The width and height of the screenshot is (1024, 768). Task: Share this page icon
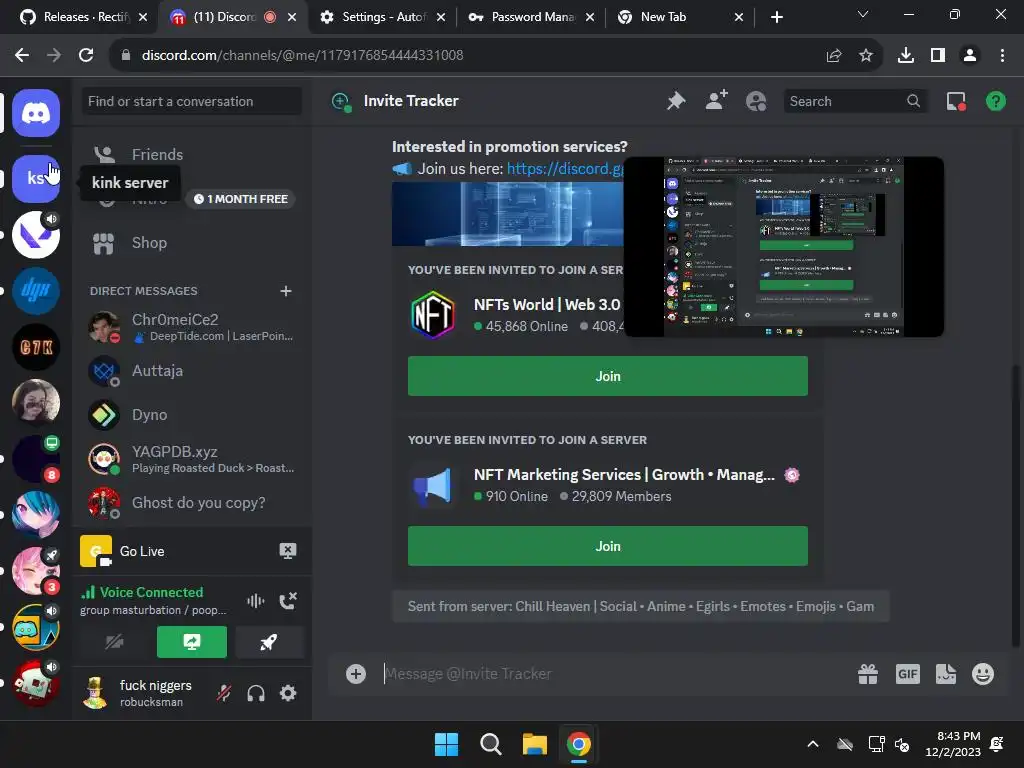point(834,56)
